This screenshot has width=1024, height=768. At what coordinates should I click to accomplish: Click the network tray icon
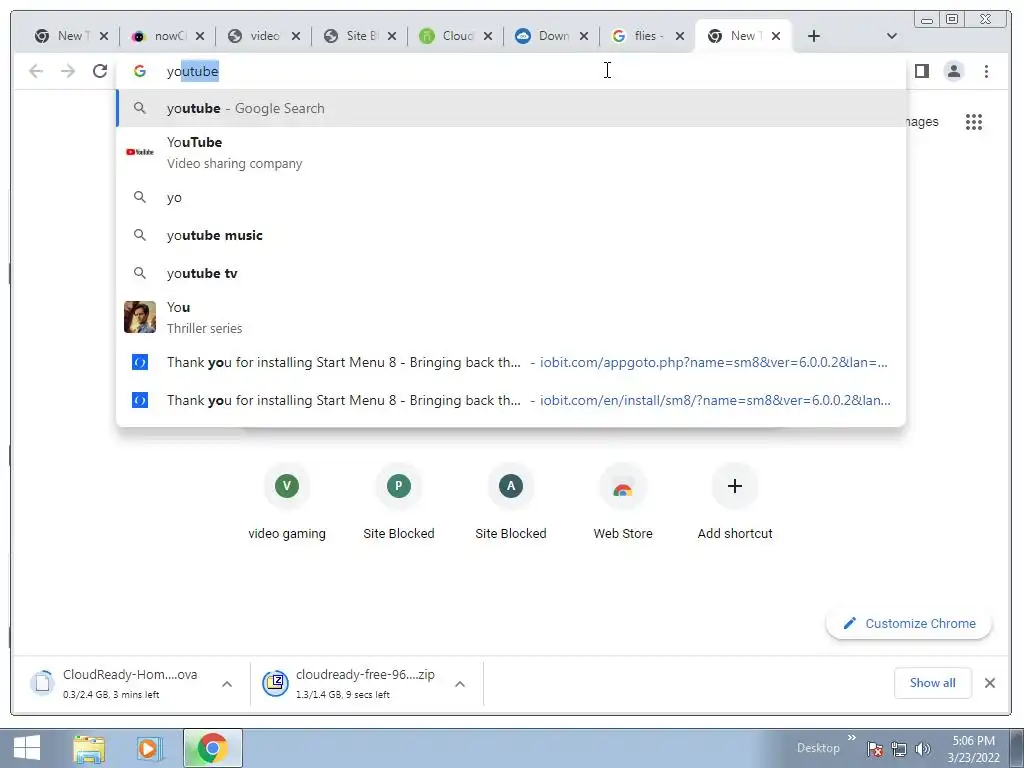899,749
